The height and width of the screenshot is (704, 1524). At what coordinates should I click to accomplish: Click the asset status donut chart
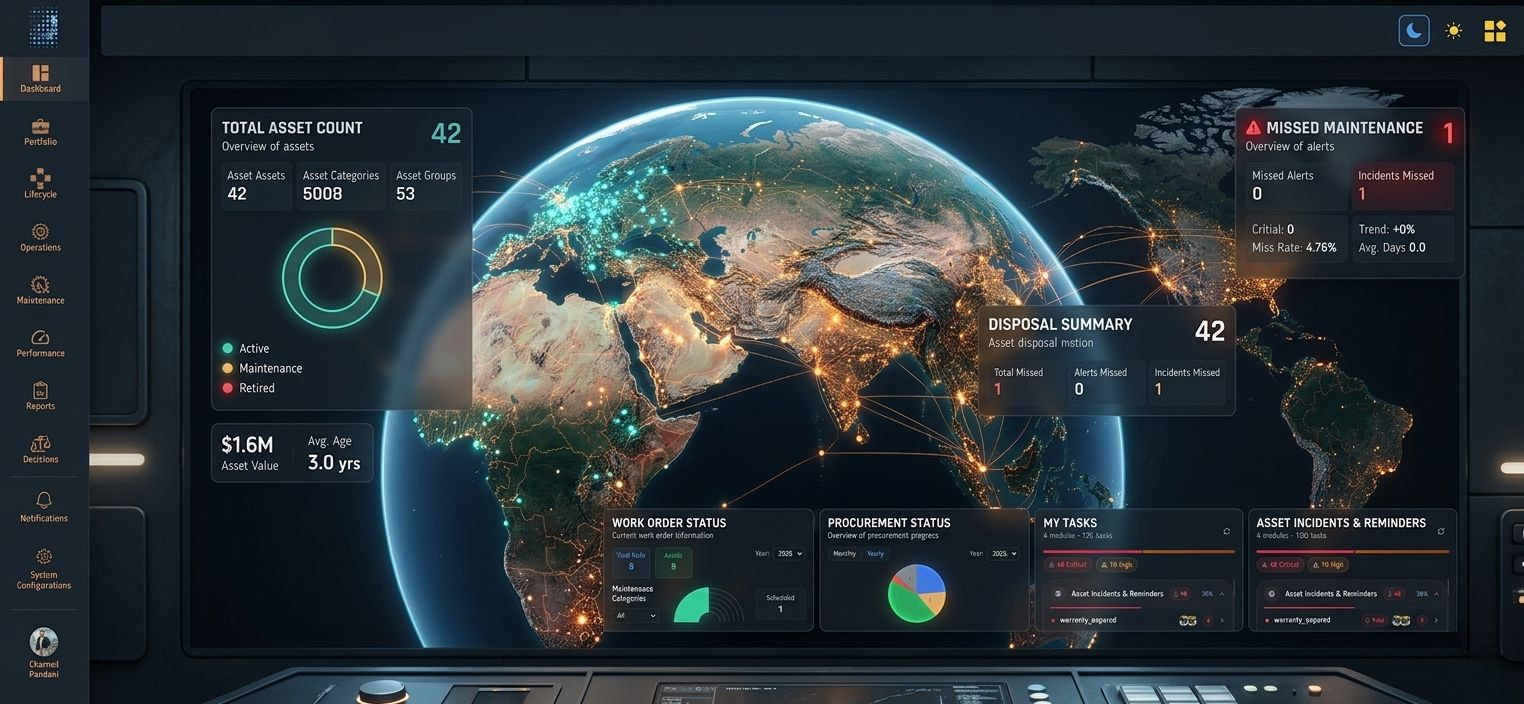point(332,278)
